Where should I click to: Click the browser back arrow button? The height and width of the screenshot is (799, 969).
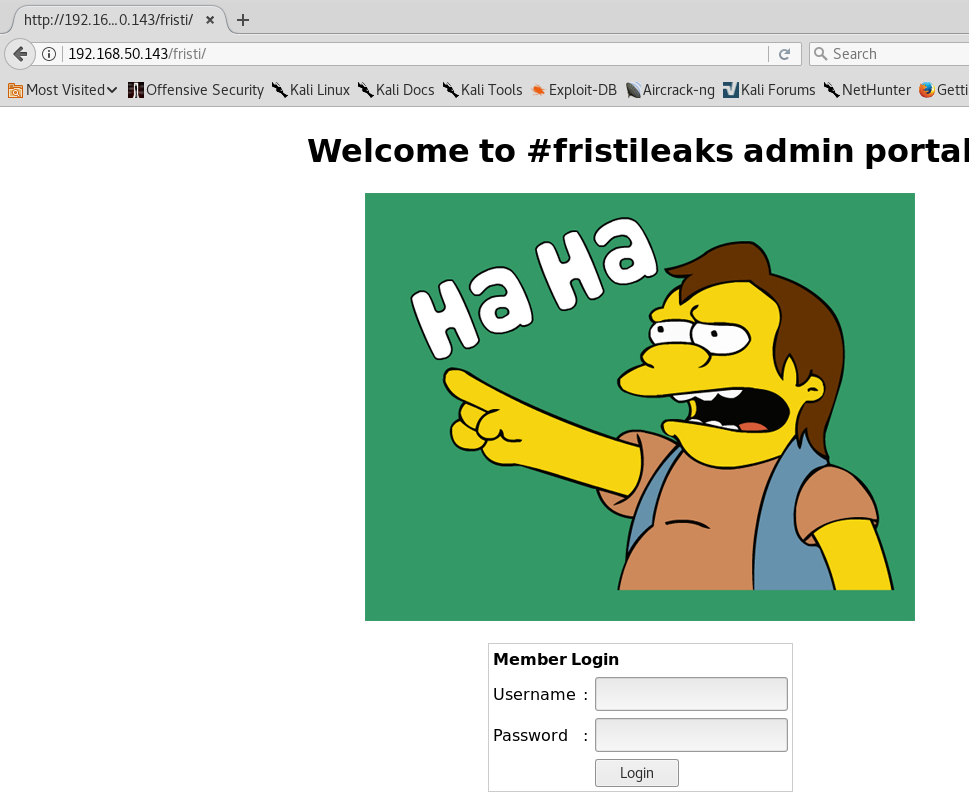point(20,54)
